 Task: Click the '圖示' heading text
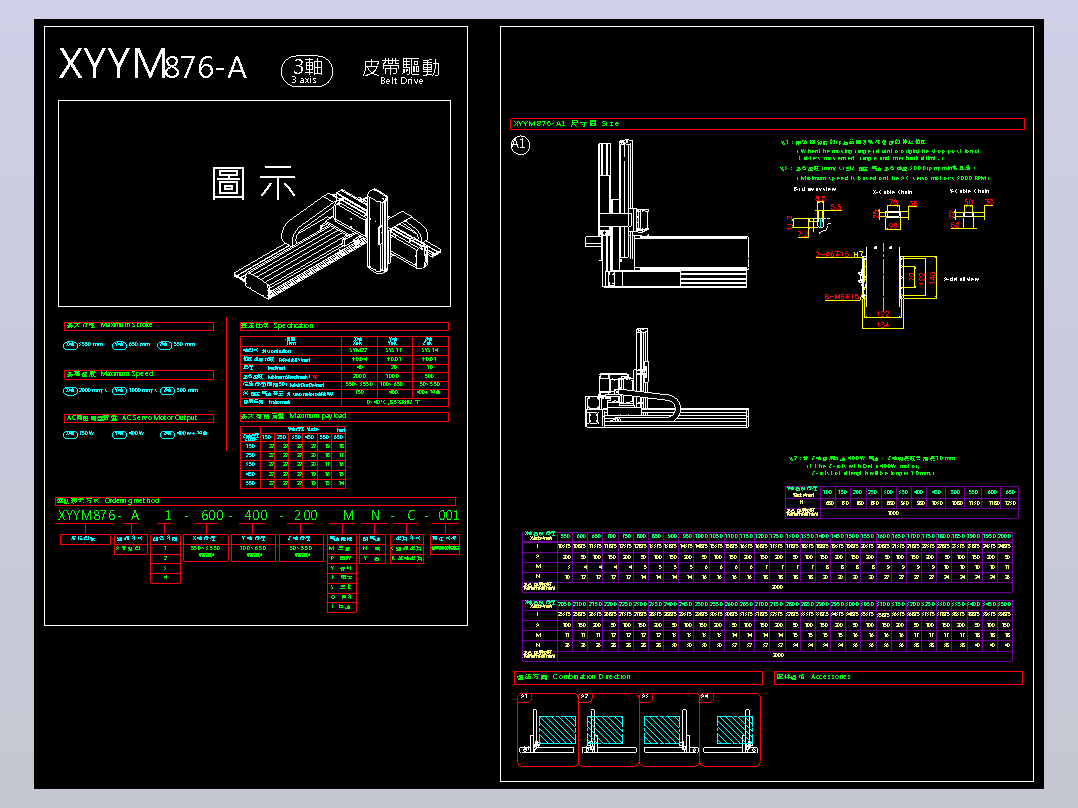(x=254, y=184)
